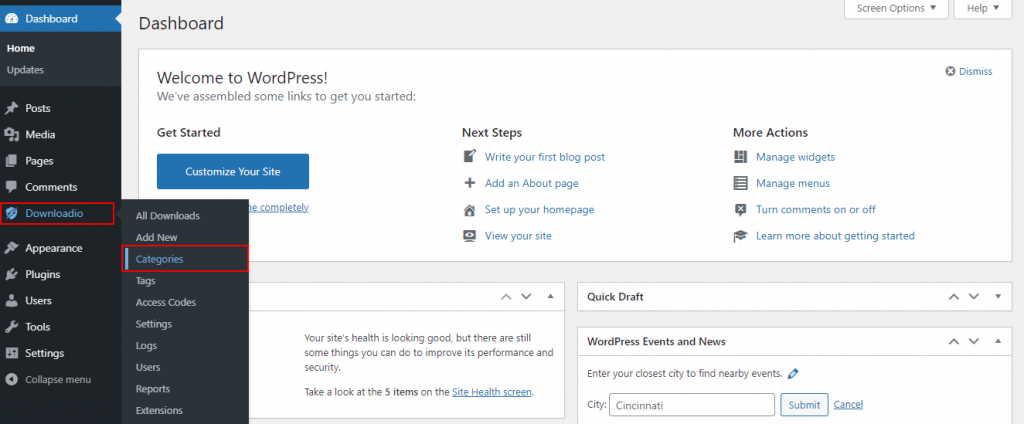Click Learn more about getting started link
This screenshot has height=424, width=1024.
[835, 236]
